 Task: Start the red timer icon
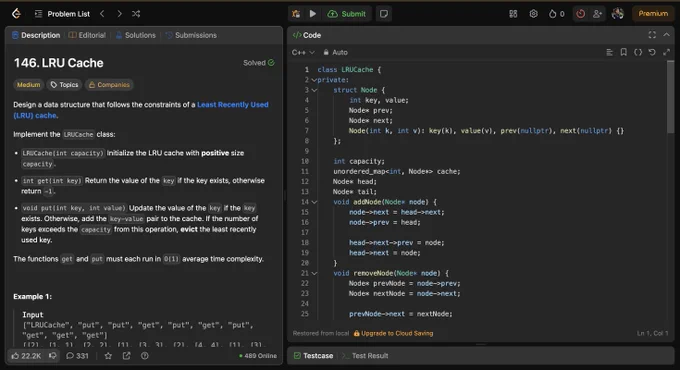click(x=580, y=14)
